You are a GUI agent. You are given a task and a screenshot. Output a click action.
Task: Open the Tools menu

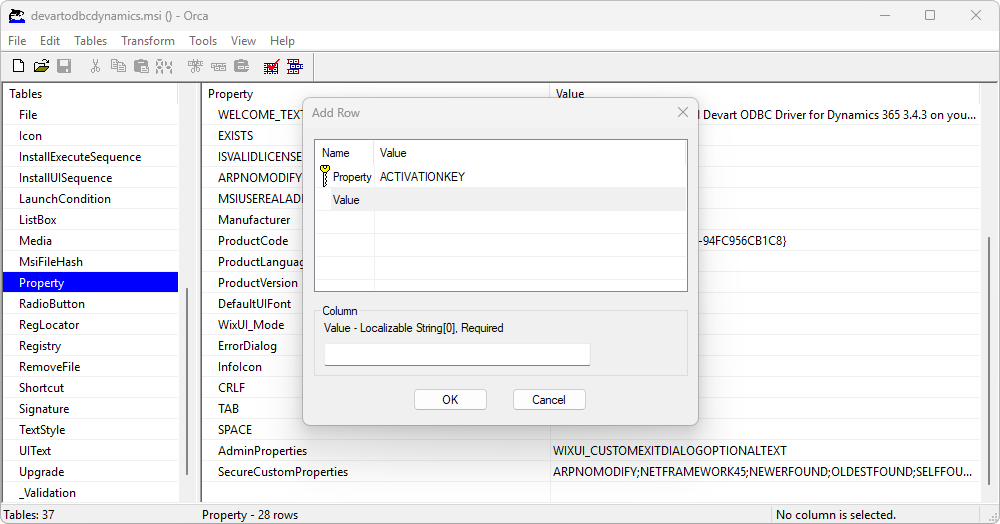203,41
